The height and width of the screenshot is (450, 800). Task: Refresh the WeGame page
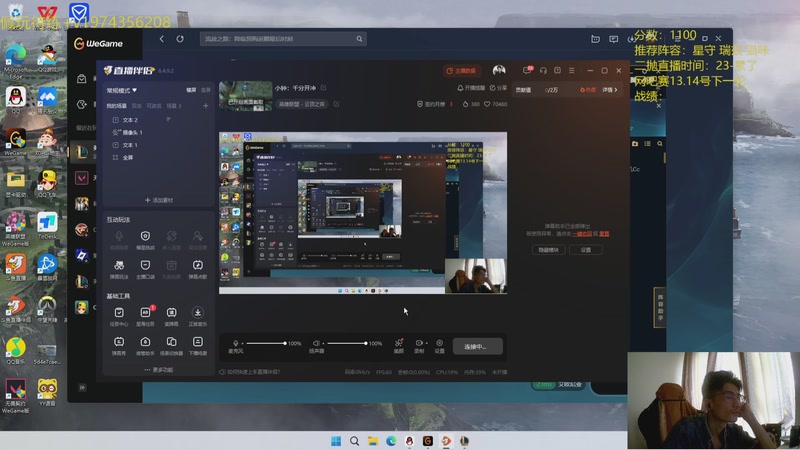pyautogui.click(x=180, y=39)
